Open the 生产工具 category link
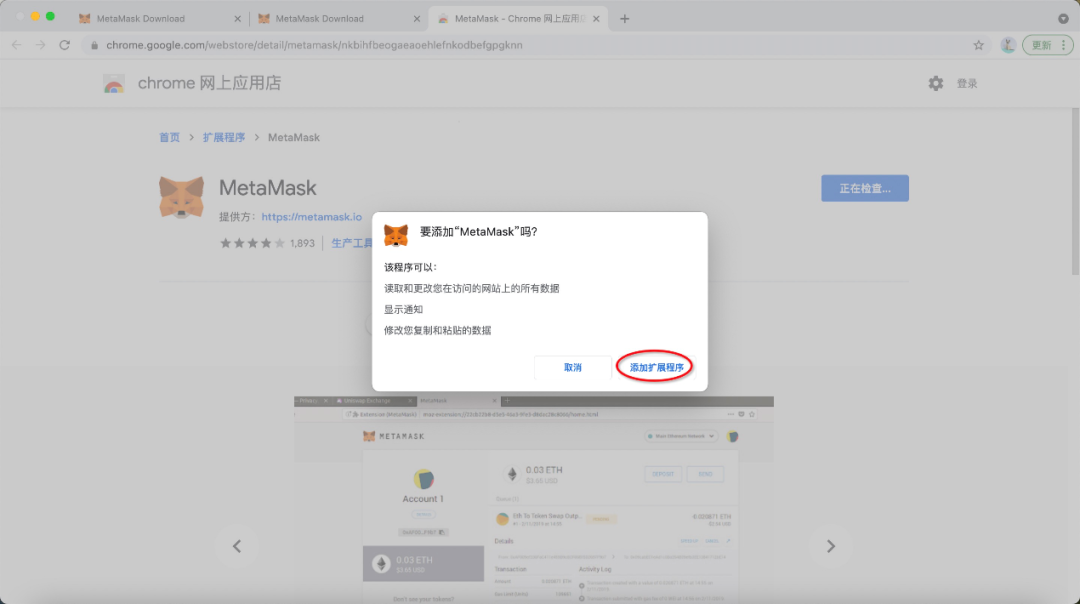The width and height of the screenshot is (1080, 604). coord(352,243)
